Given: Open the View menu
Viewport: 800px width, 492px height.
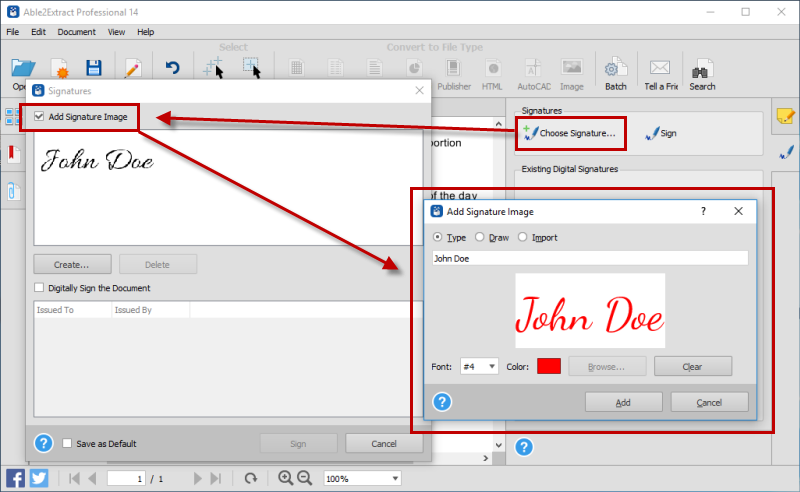Looking at the screenshot, I should [x=116, y=32].
